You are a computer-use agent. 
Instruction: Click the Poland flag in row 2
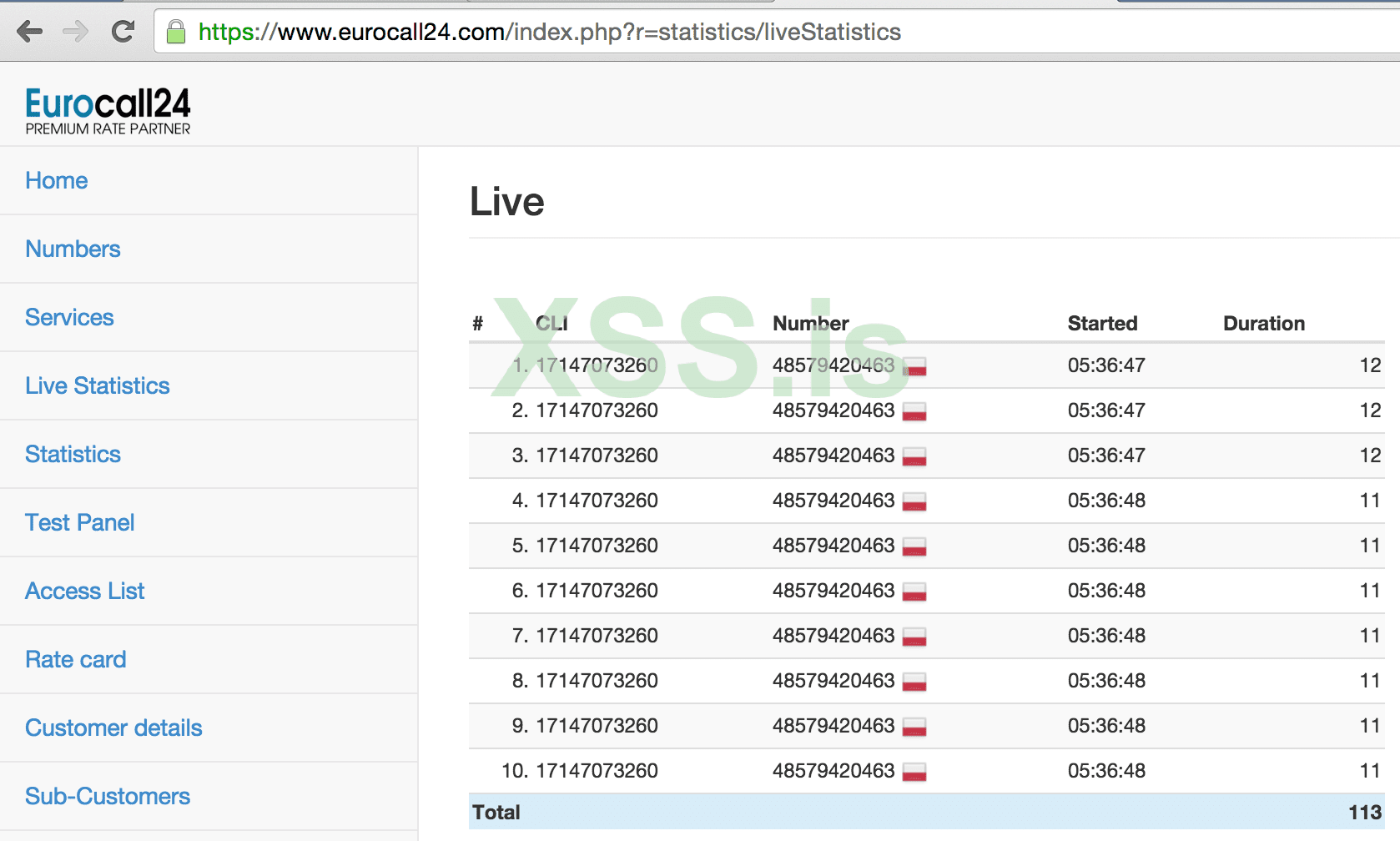tap(914, 411)
